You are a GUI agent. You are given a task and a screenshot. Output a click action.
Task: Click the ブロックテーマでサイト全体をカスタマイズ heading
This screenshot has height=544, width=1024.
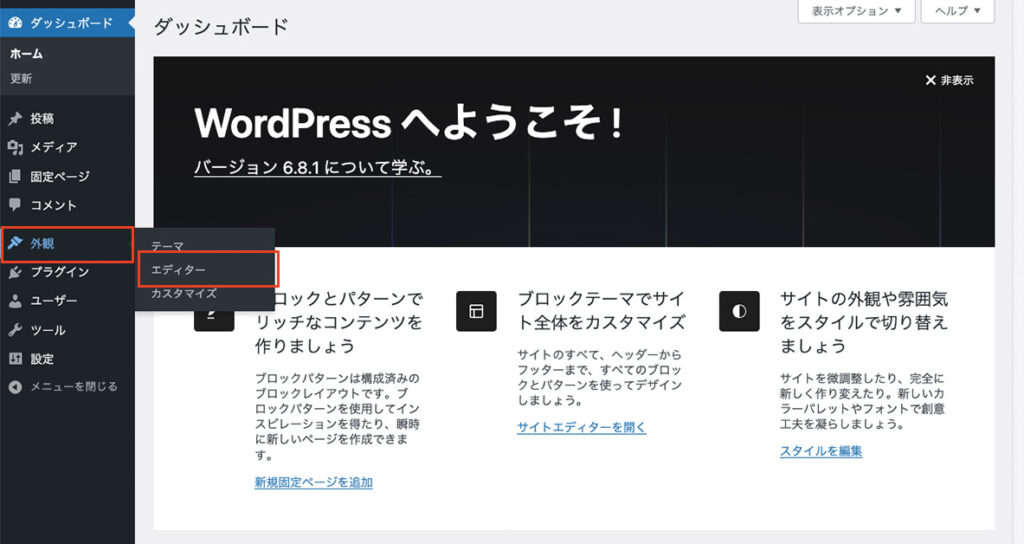coord(601,311)
